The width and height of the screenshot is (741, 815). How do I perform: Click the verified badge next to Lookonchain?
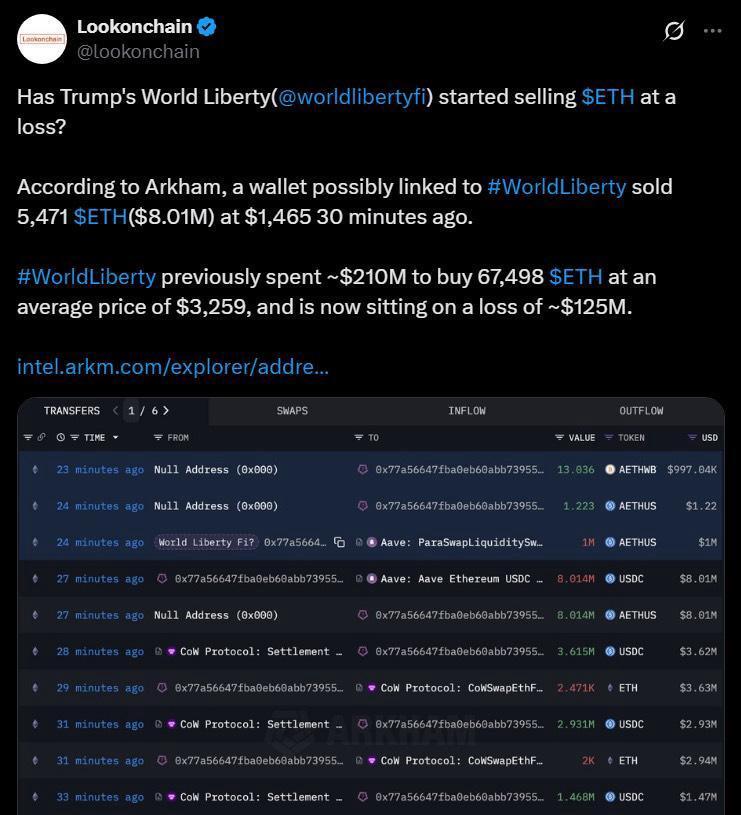click(x=206, y=26)
